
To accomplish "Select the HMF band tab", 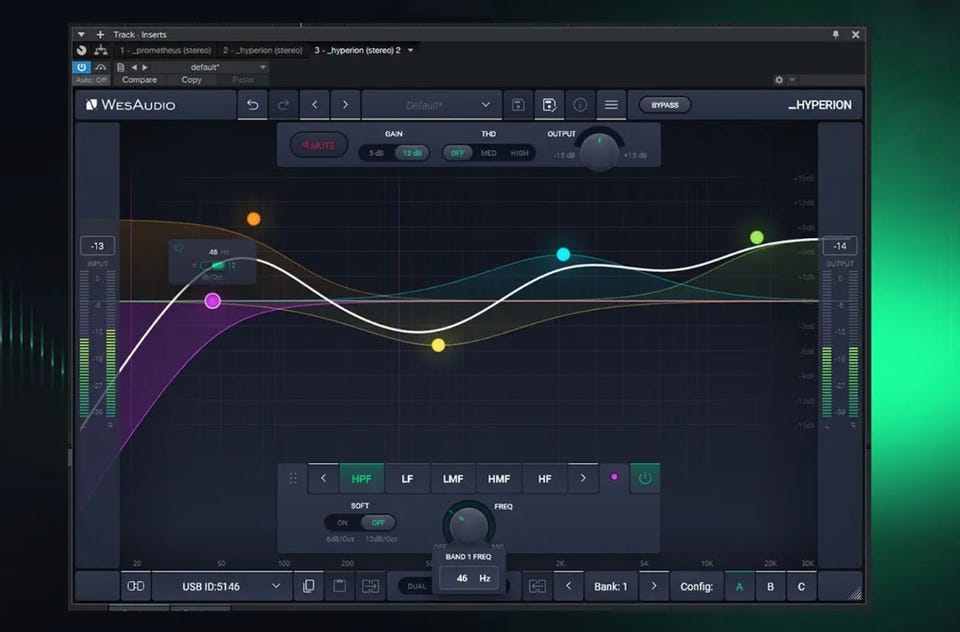I will click(x=499, y=478).
